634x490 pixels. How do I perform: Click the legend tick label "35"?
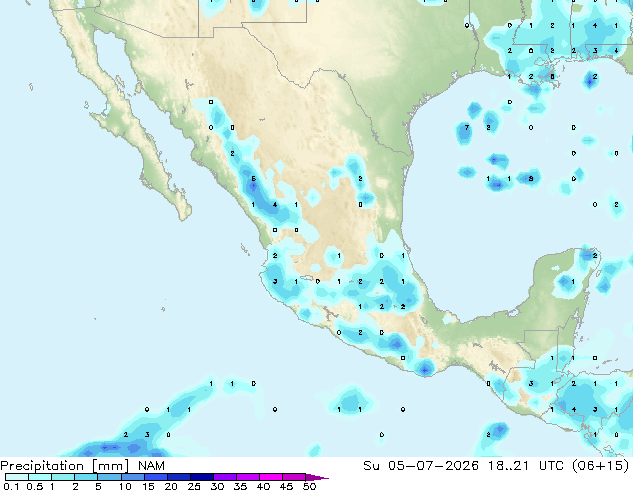tap(240, 486)
